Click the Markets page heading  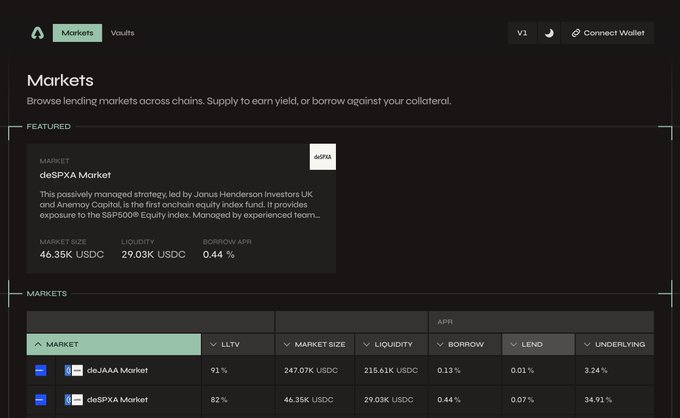(x=60, y=80)
